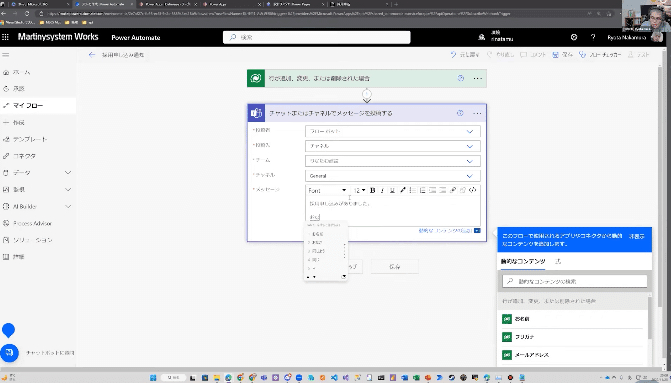The width and height of the screenshot is (671, 383).
Task: Click the insert link icon in editor
Action: [452, 190]
